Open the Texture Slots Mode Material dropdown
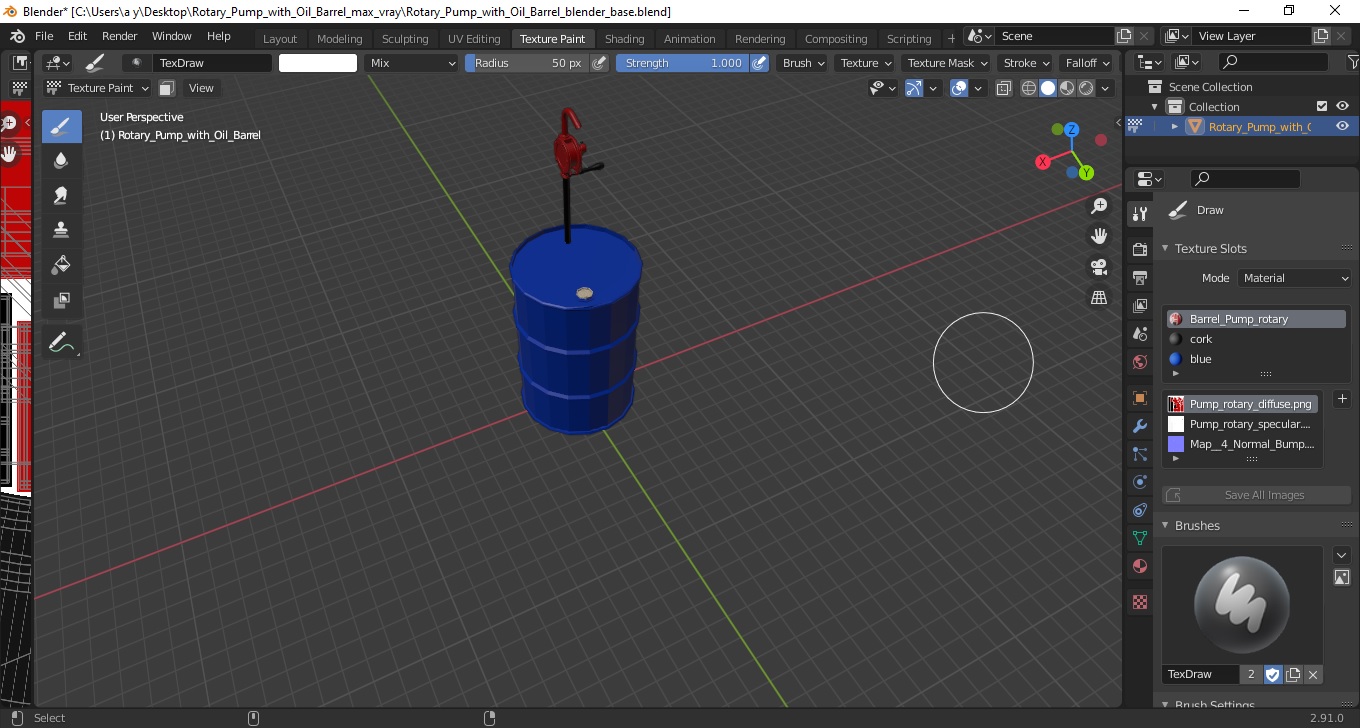The height and width of the screenshot is (728, 1360). (1294, 278)
